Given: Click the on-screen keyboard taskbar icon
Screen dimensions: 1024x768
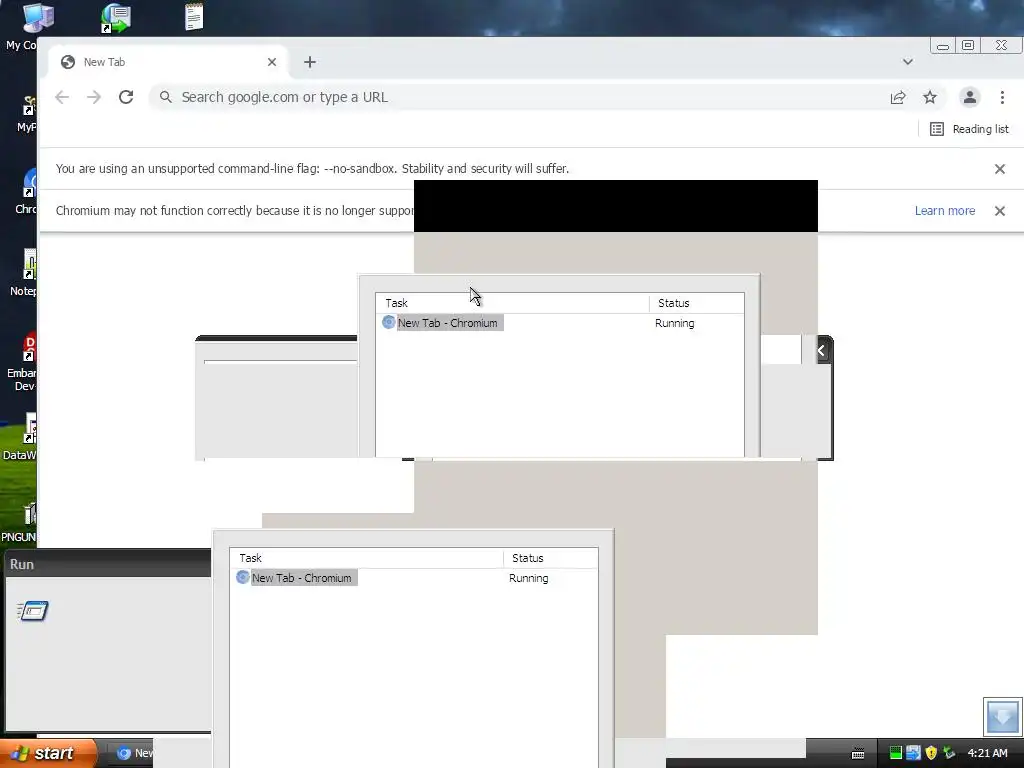Looking at the screenshot, I should tap(858, 754).
